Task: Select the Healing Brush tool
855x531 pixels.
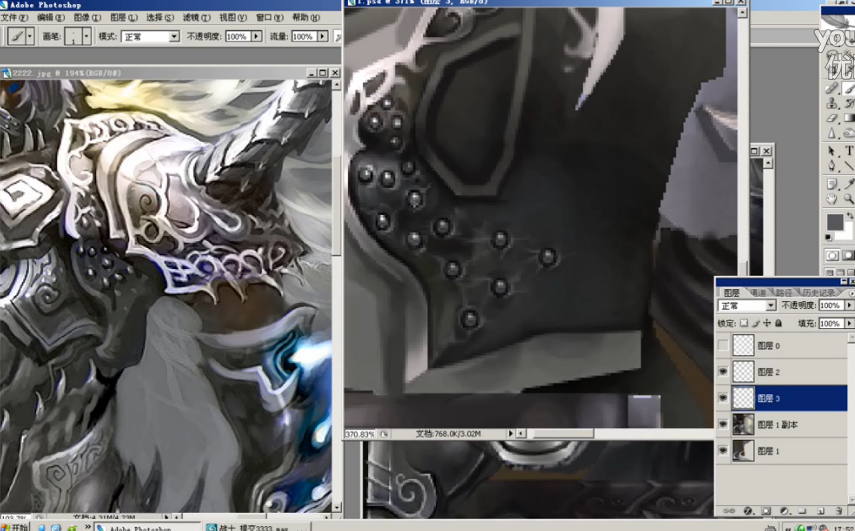Action: 832,88
